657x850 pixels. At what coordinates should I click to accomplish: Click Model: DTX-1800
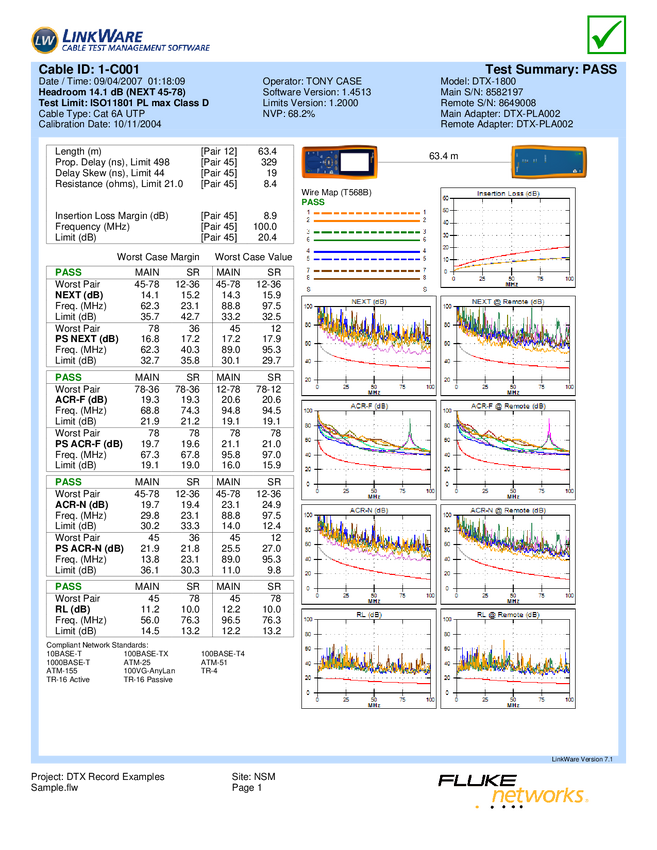point(478,81)
